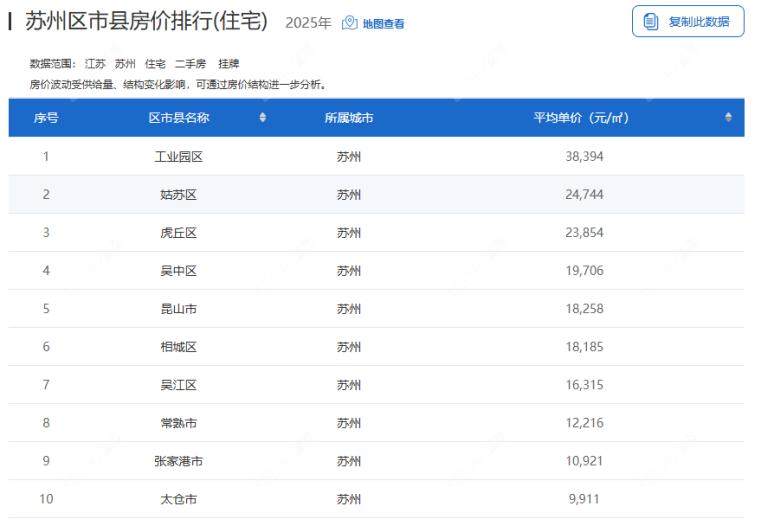Click 挂牌 in the data range line
The height and width of the screenshot is (532, 761).
(x=229, y=64)
